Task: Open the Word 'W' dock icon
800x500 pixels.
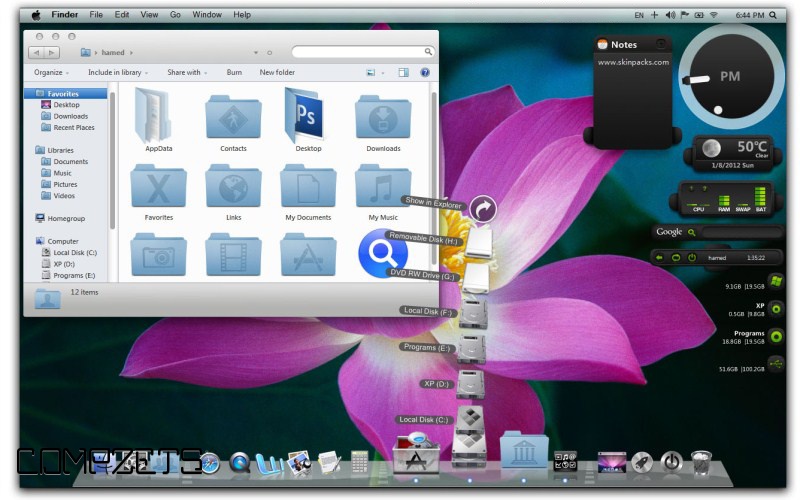Action: tap(269, 464)
